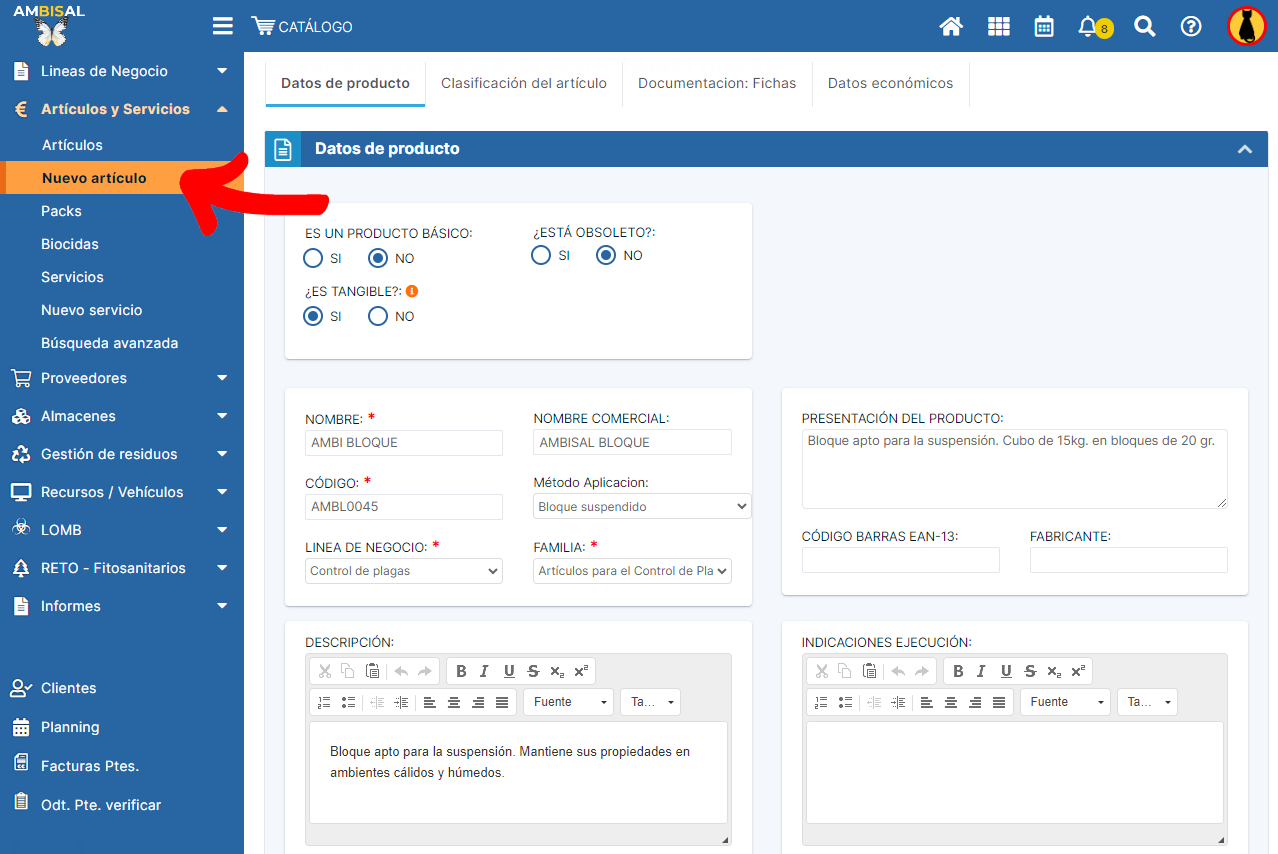Open the Linea de Negocio dropdown
1278x854 pixels.
click(x=404, y=571)
